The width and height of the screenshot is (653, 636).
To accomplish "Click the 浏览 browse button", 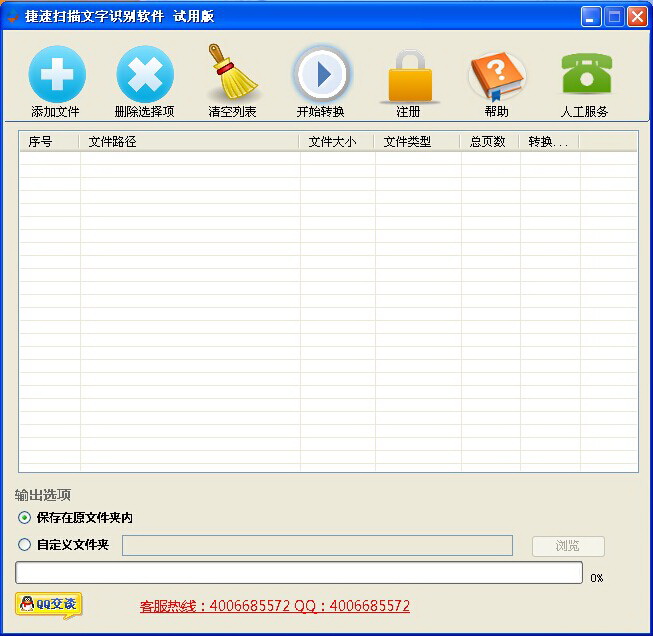I will click(x=568, y=546).
